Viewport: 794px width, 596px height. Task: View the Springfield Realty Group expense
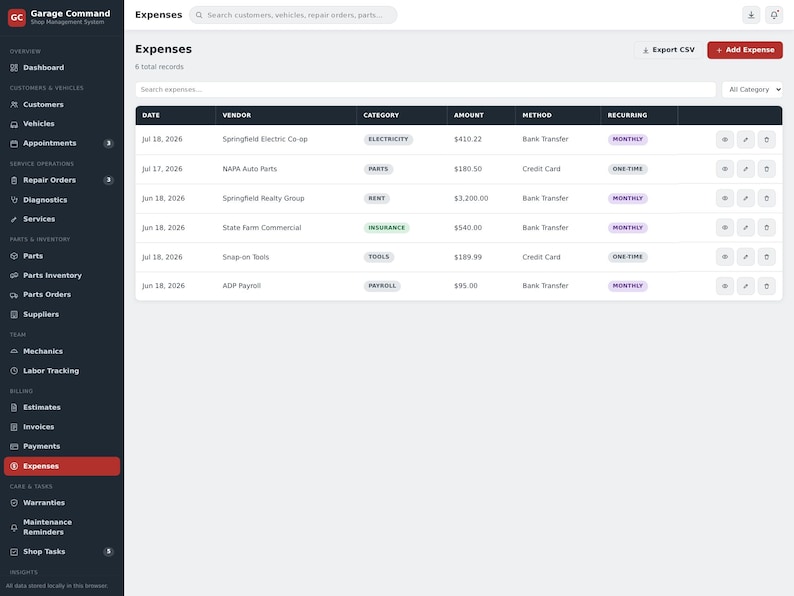pyautogui.click(x=725, y=198)
